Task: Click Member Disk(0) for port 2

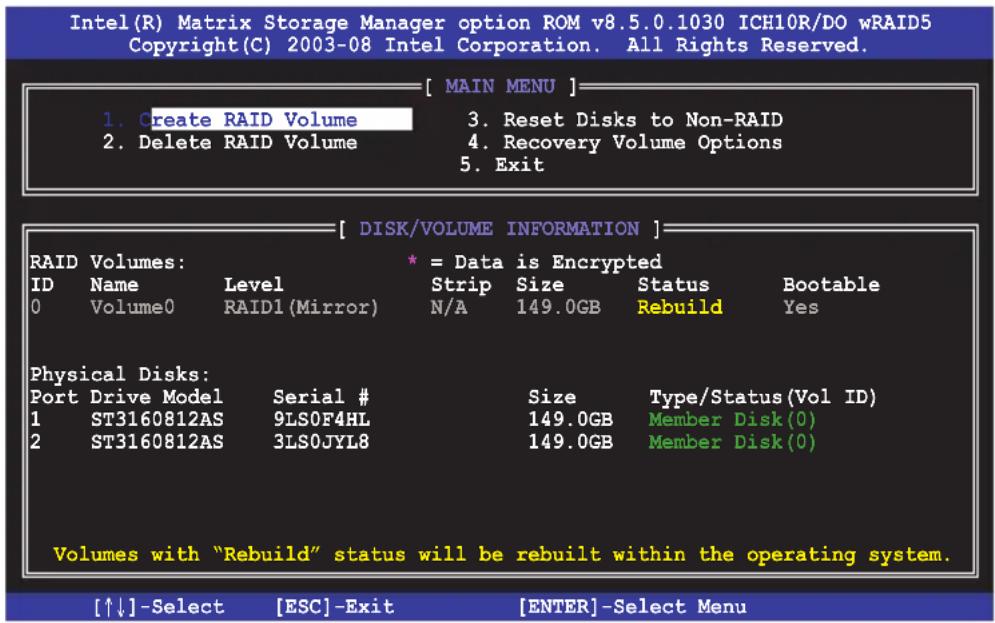Action: (732, 442)
